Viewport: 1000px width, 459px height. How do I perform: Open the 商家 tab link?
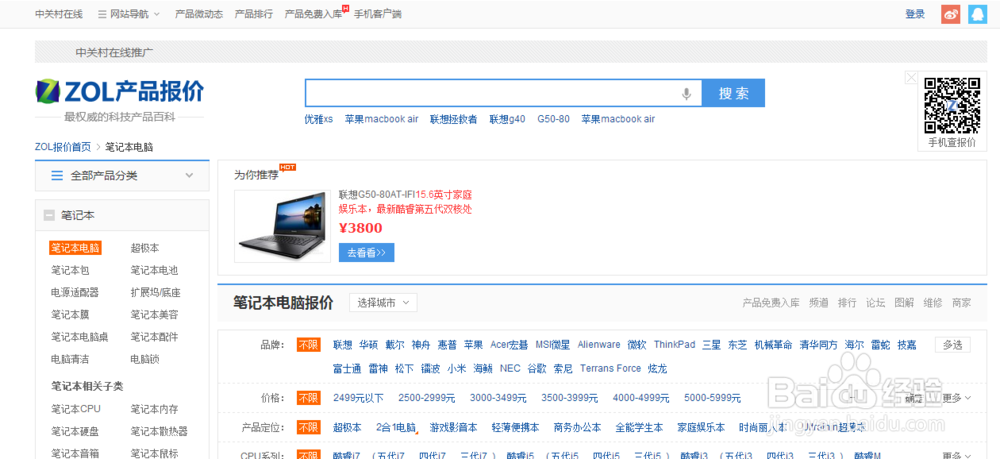961,302
